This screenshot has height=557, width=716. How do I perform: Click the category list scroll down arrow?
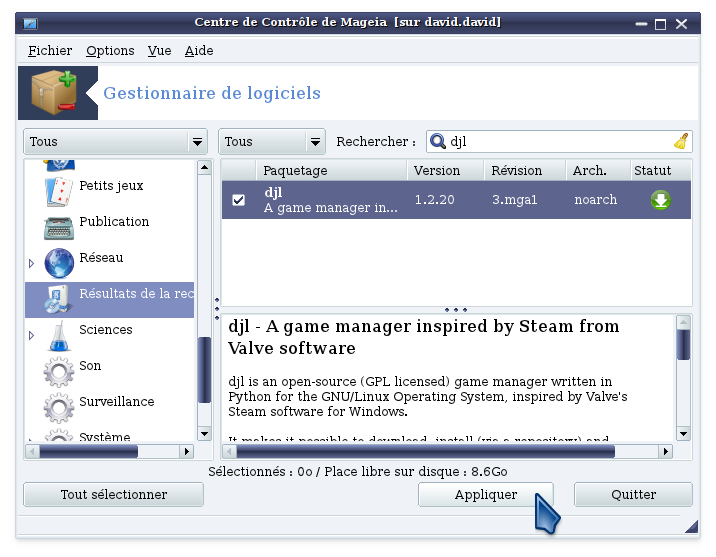pos(204,434)
